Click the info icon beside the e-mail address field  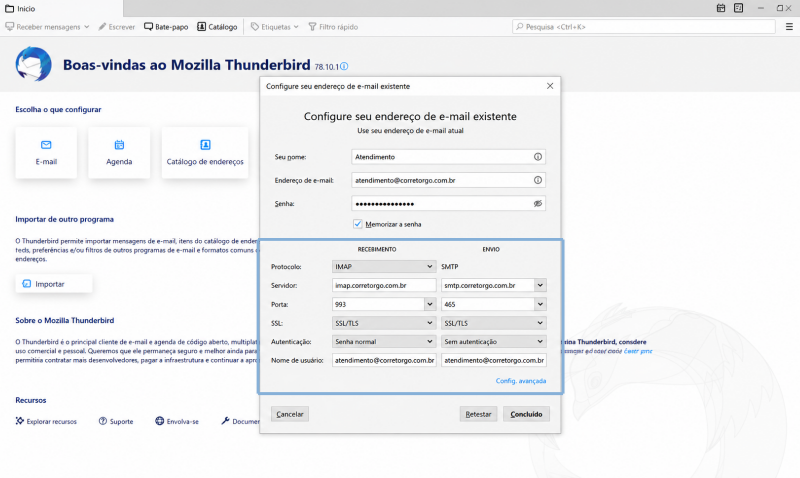pyautogui.click(x=538, y=180)
